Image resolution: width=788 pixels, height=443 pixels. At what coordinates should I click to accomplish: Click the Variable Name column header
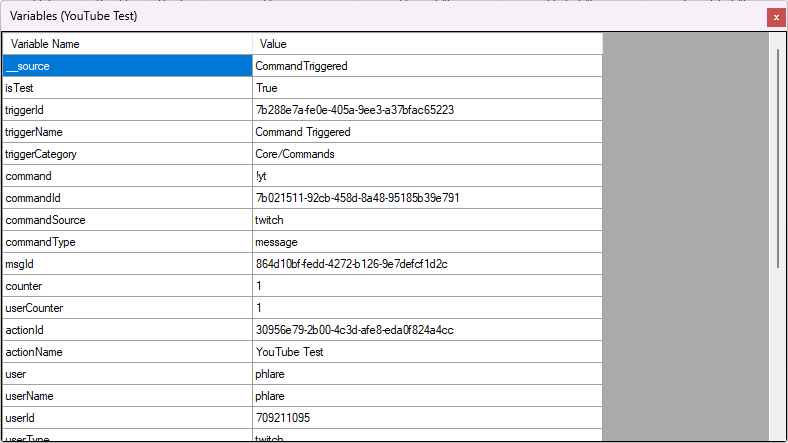tap(127, 44)
